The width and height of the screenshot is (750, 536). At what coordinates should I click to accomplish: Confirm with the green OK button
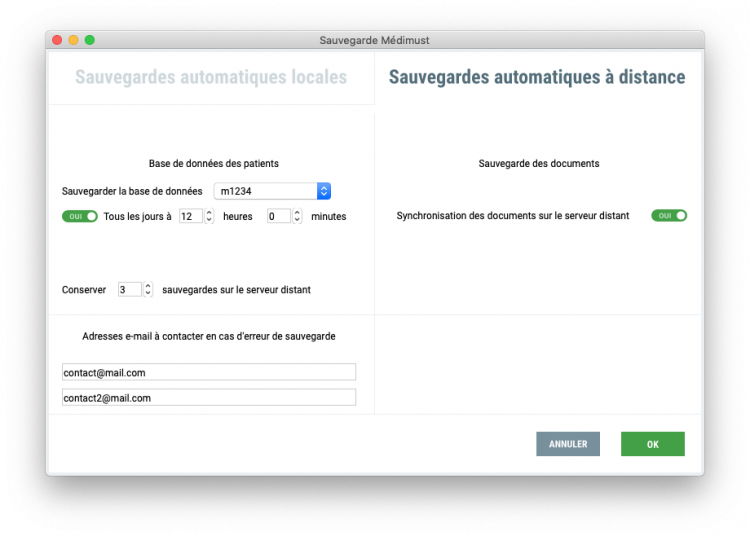(x=653, y=444)
